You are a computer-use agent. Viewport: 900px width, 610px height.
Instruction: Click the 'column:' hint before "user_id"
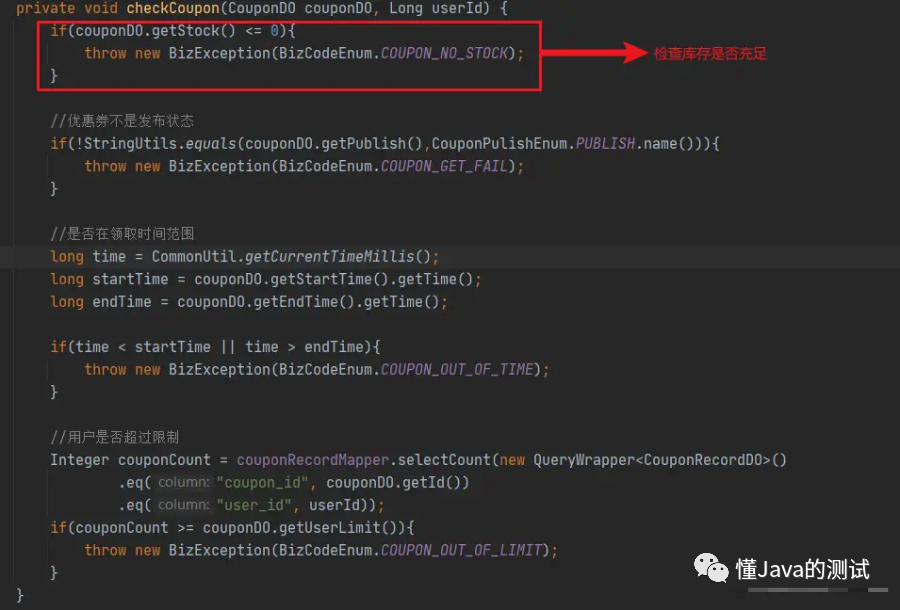tap(184, 505)
